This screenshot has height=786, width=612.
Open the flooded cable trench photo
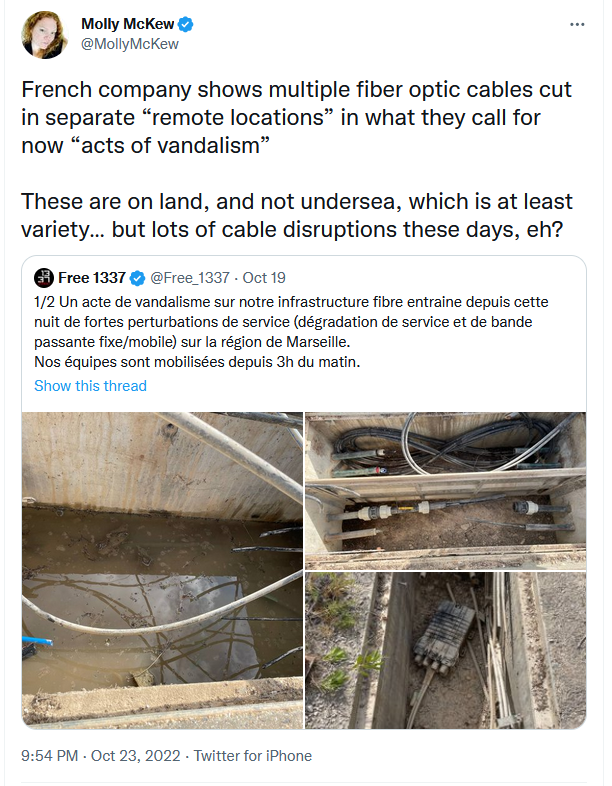pos(162,567)
